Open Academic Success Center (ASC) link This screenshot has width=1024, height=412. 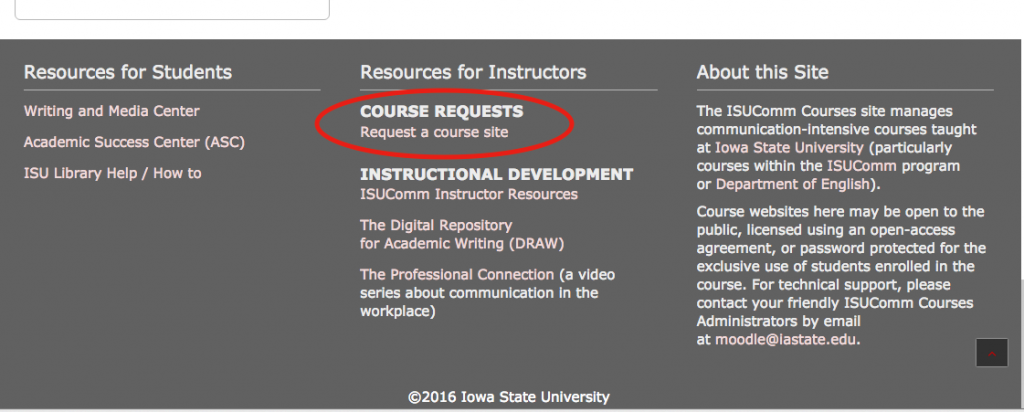point(135,142)
